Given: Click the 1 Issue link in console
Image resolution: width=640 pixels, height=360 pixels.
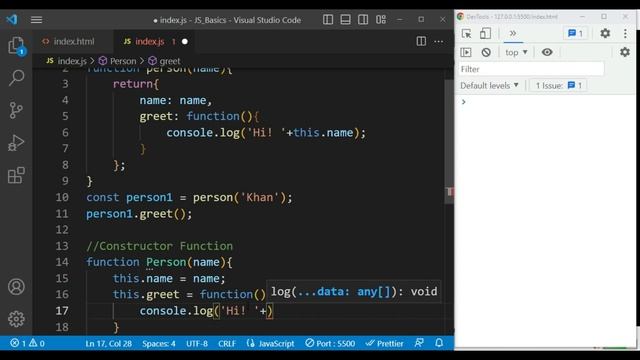Looking at the screenshot, I should tap(558, 85).
